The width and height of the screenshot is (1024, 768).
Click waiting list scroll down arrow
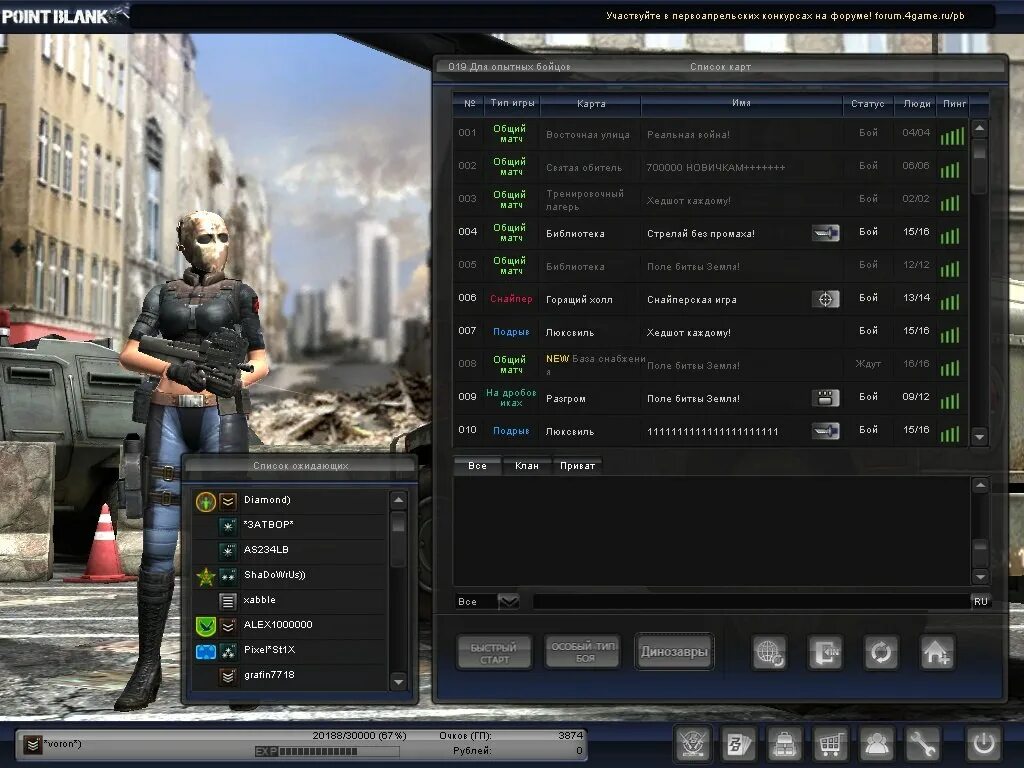pyautogui.click(x=398, y=682)
